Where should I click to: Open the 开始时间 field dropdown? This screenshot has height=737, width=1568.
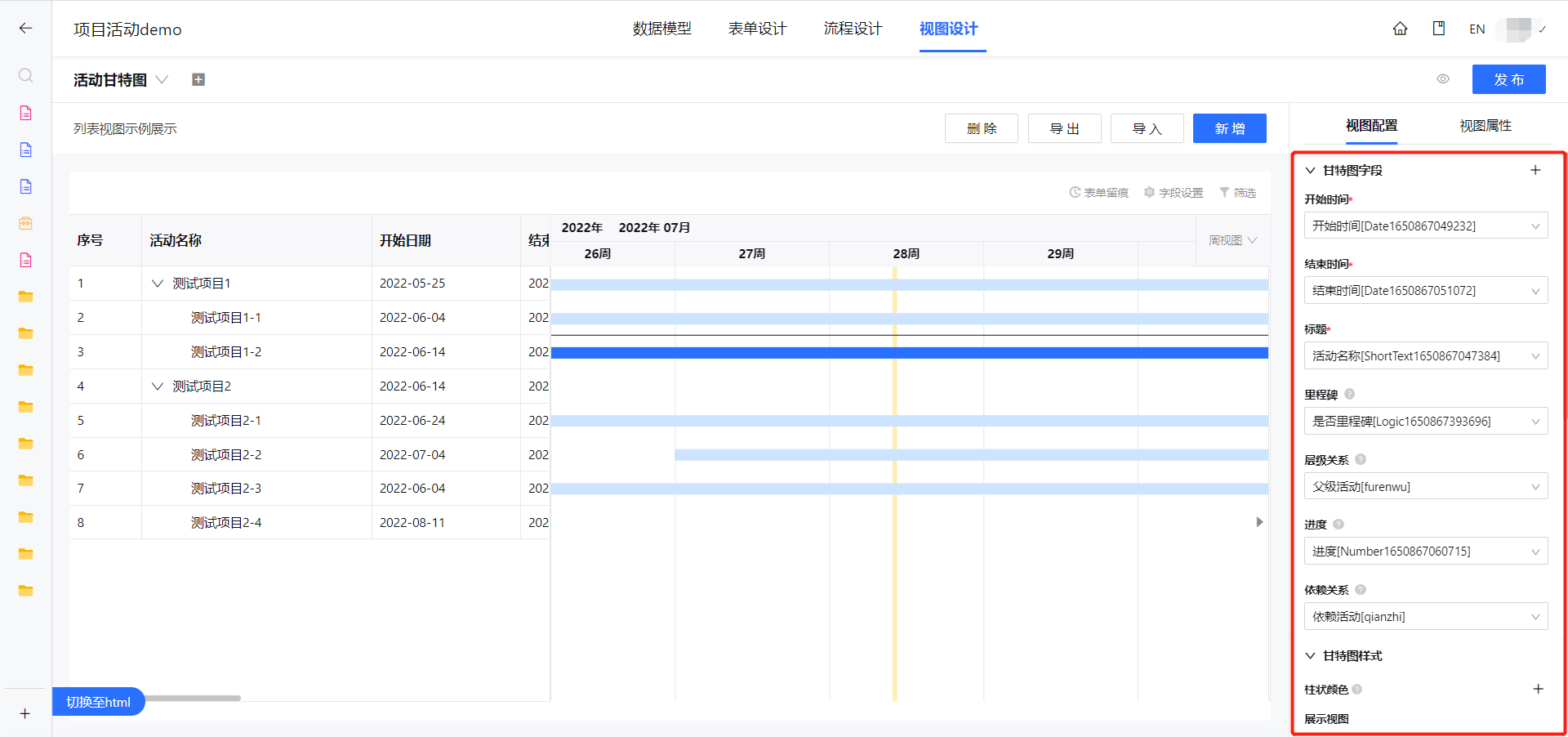pyautogui.click(x=1425, y=226)
